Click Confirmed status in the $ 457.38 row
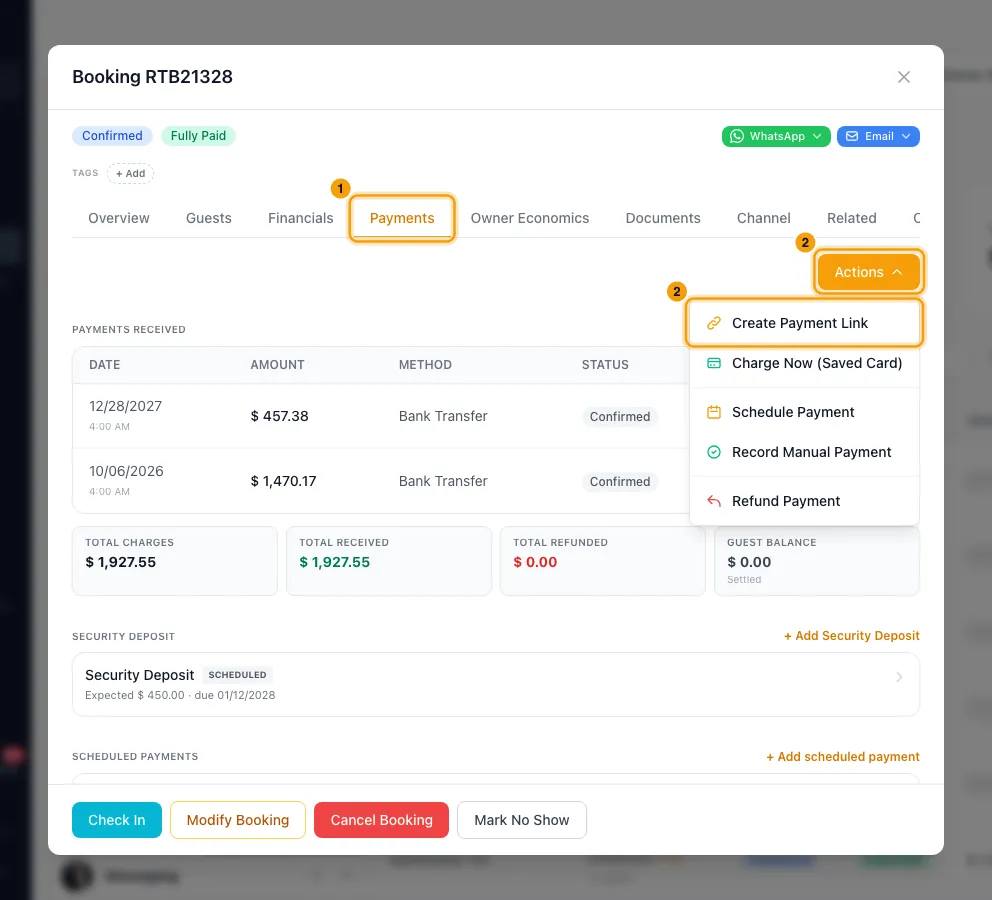Image resolution: width=992 pixels, height=900 pixels. (620, 417)
